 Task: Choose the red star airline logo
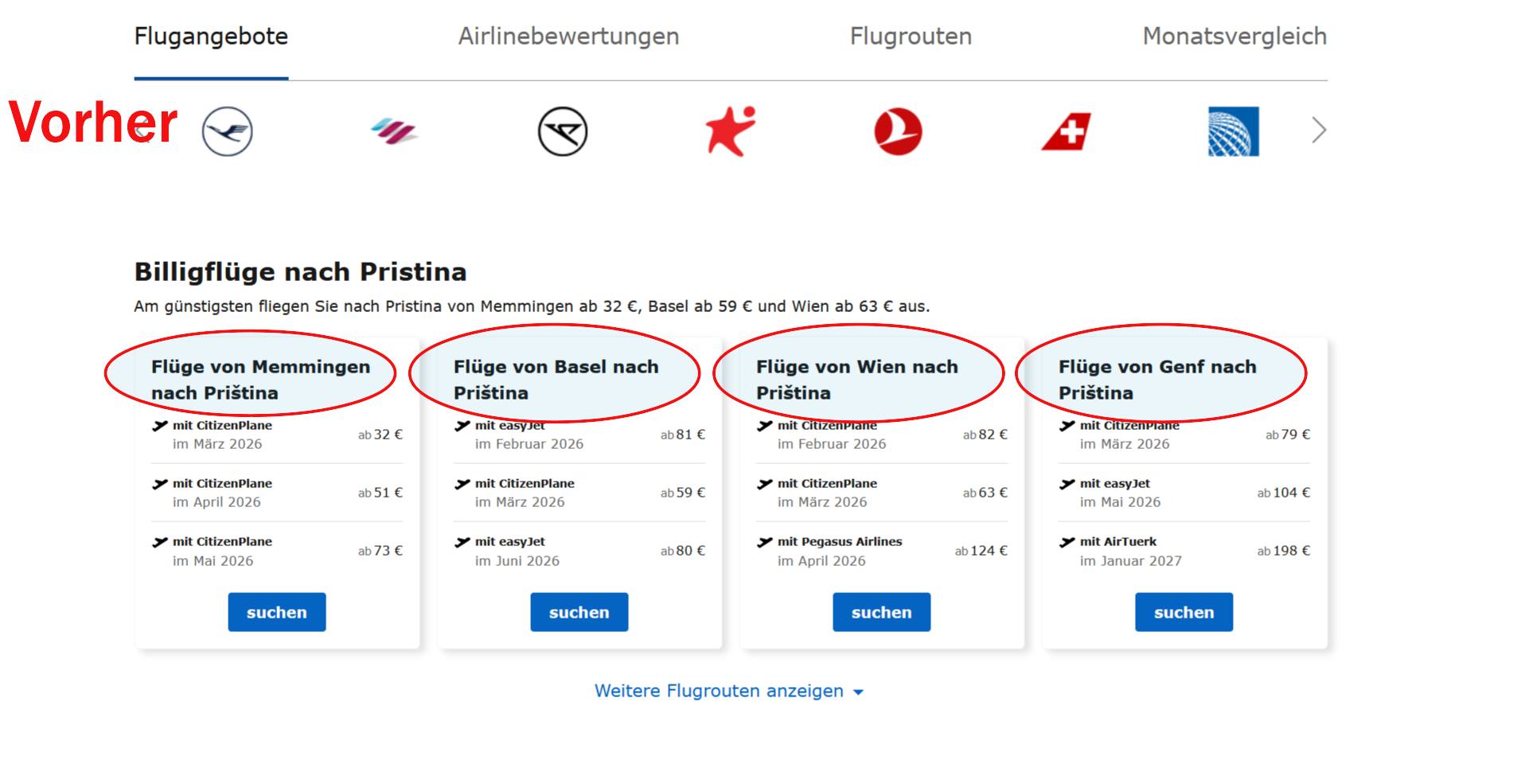tap(730, 131)
